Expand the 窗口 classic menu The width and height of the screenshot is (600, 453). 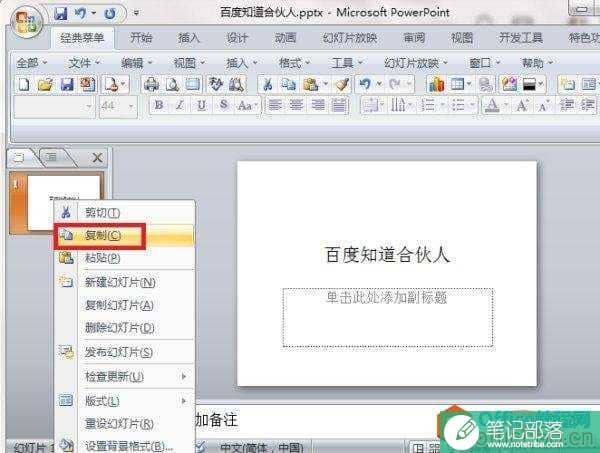click(484, 62)
